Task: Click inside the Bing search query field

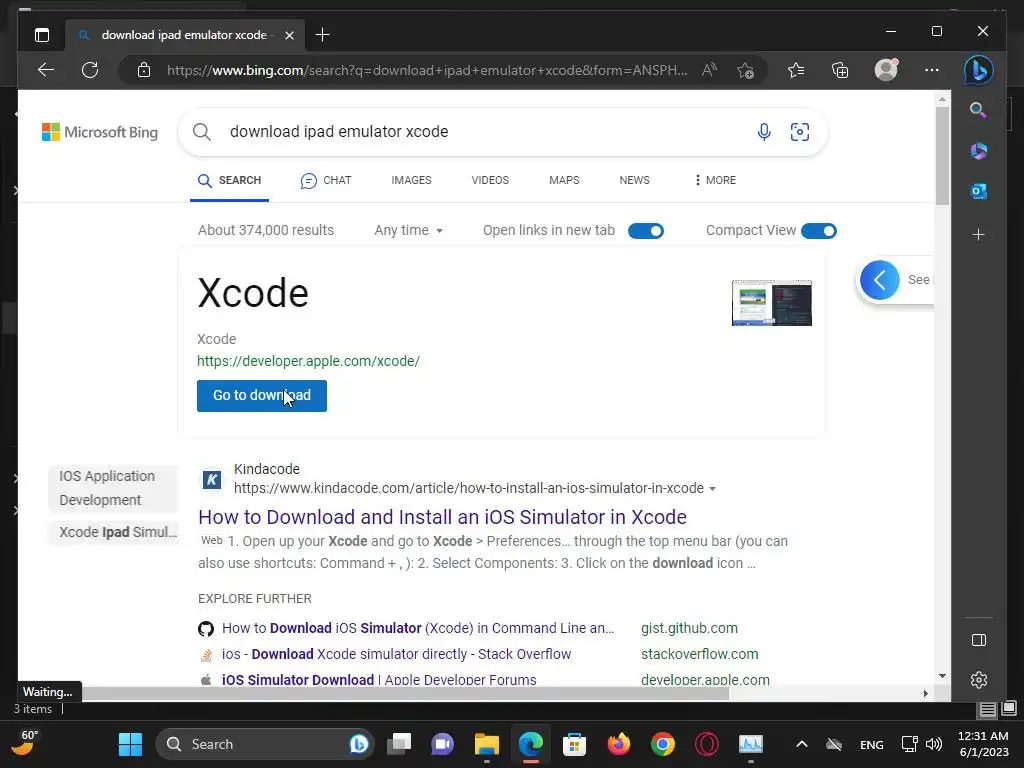Action: click(x=483, y=132)
